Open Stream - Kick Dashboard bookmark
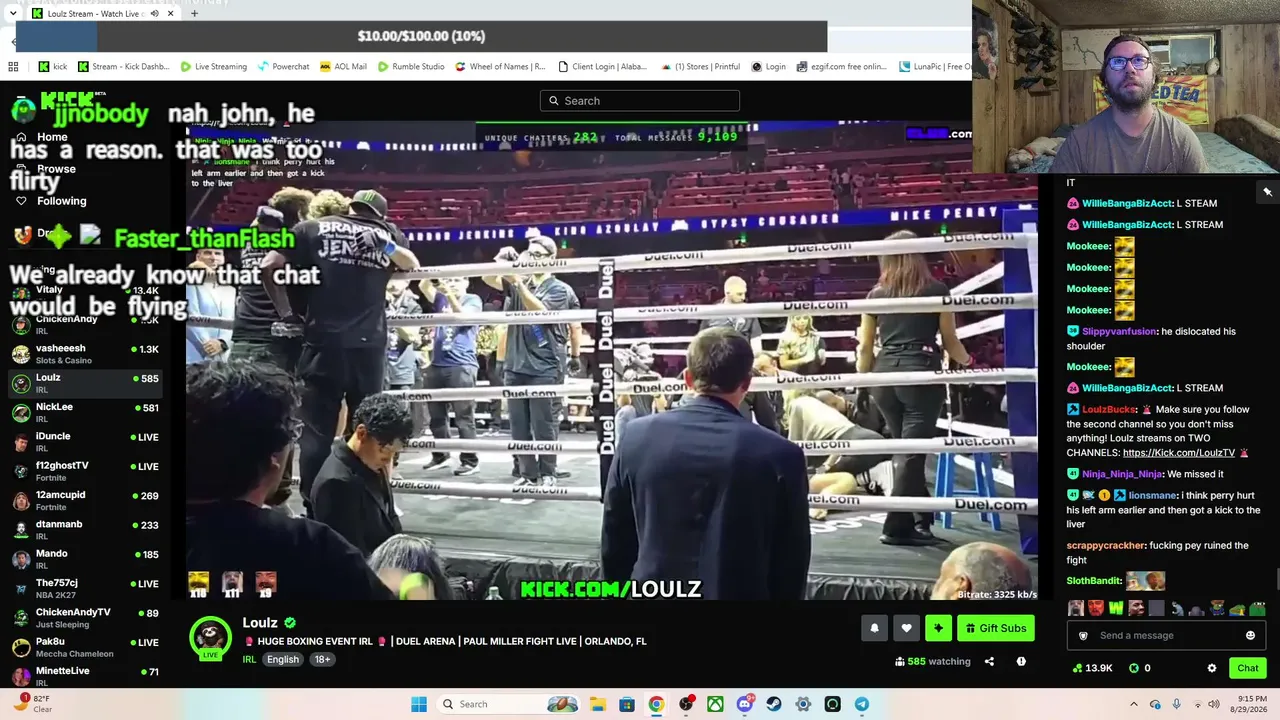The image size is (1280, 720). coord(123,67)
